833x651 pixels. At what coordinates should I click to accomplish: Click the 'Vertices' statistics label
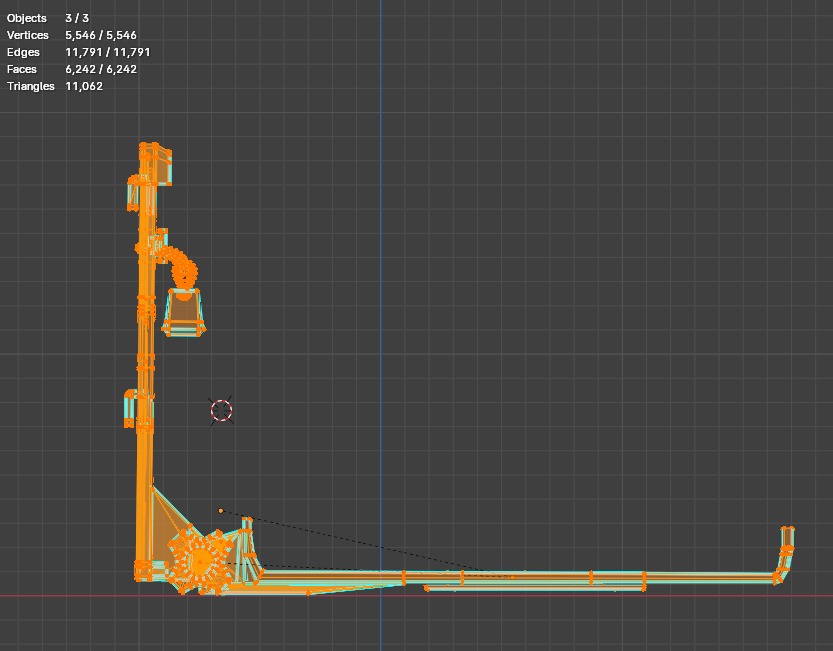coord(28,35)
